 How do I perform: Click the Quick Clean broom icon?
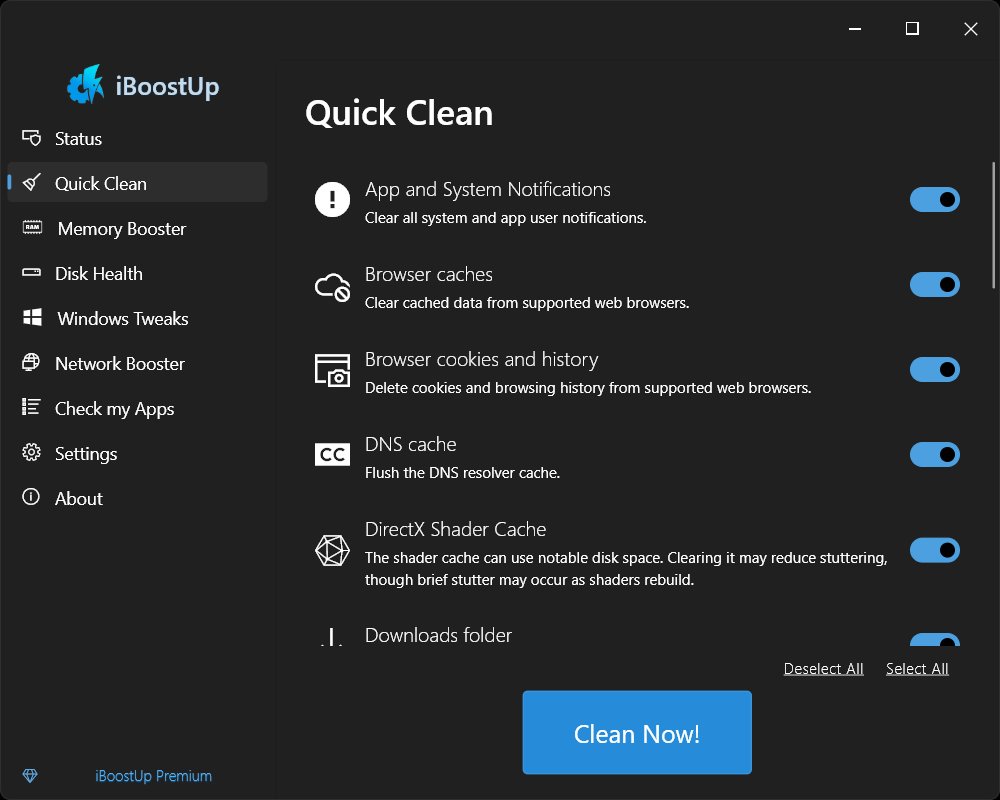pos(31,183)
